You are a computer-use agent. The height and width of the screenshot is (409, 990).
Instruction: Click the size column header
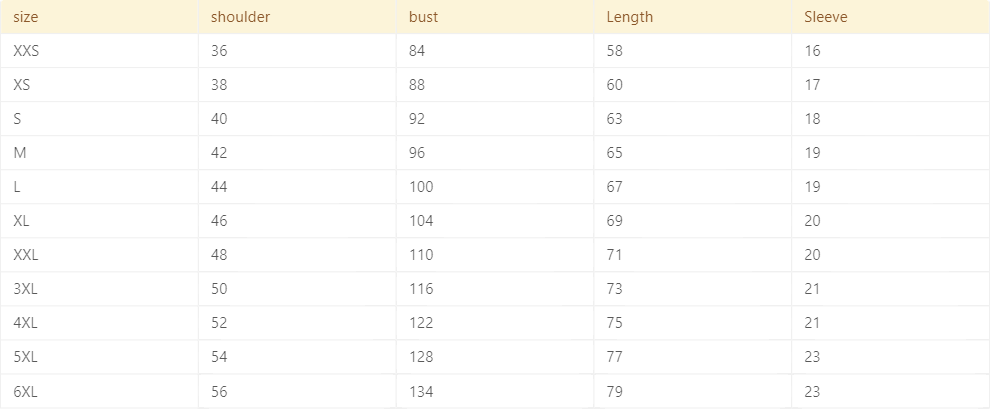click(25, 17)
